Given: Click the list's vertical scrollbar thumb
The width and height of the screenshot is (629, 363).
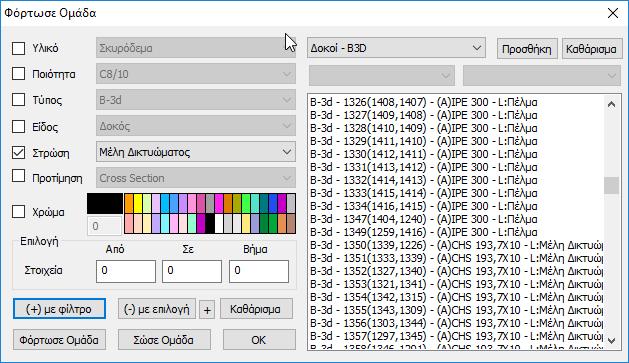Looking at the screenshot, I should (611, 186).
